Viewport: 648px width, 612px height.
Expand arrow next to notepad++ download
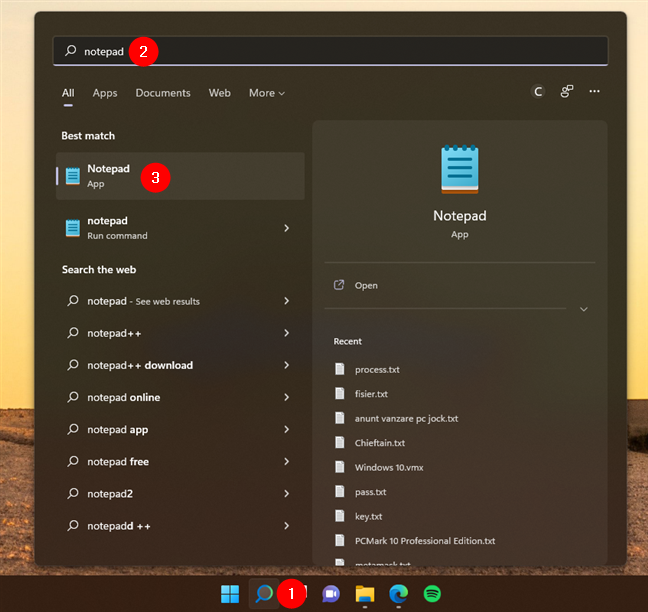[286, 365]
